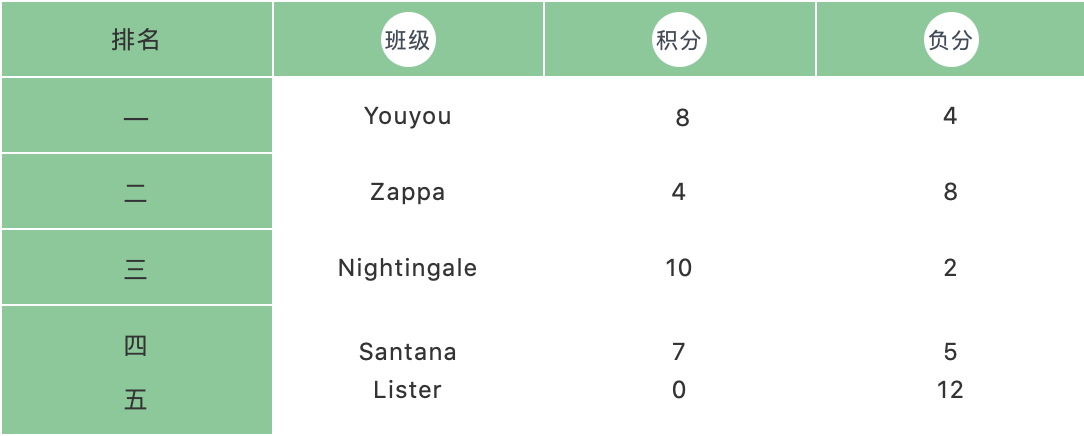
Task: Click Lister's 负分 value 12
Action: tap(950, 389)
